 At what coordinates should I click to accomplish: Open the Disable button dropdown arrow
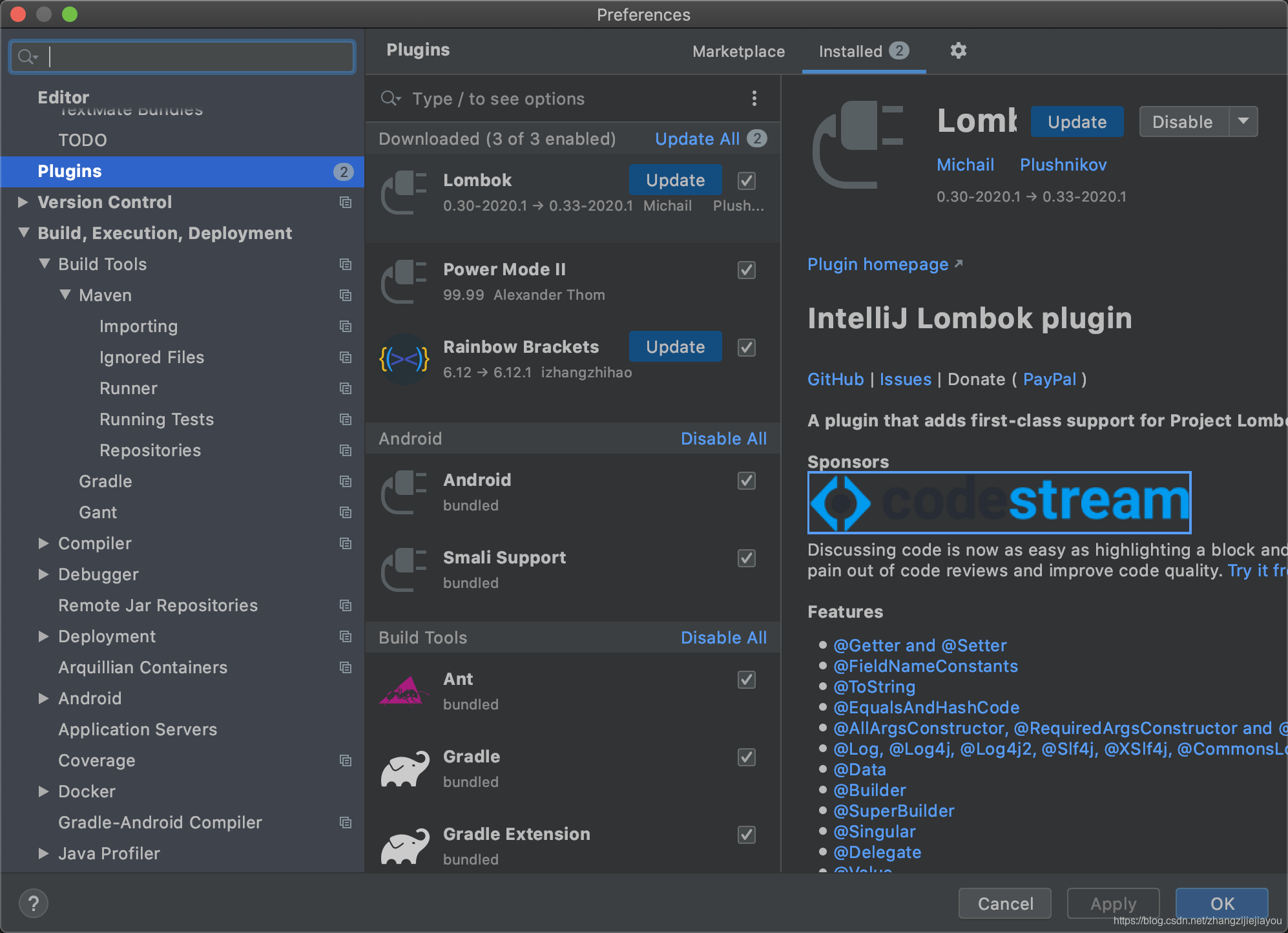[x=1243, y=121]
